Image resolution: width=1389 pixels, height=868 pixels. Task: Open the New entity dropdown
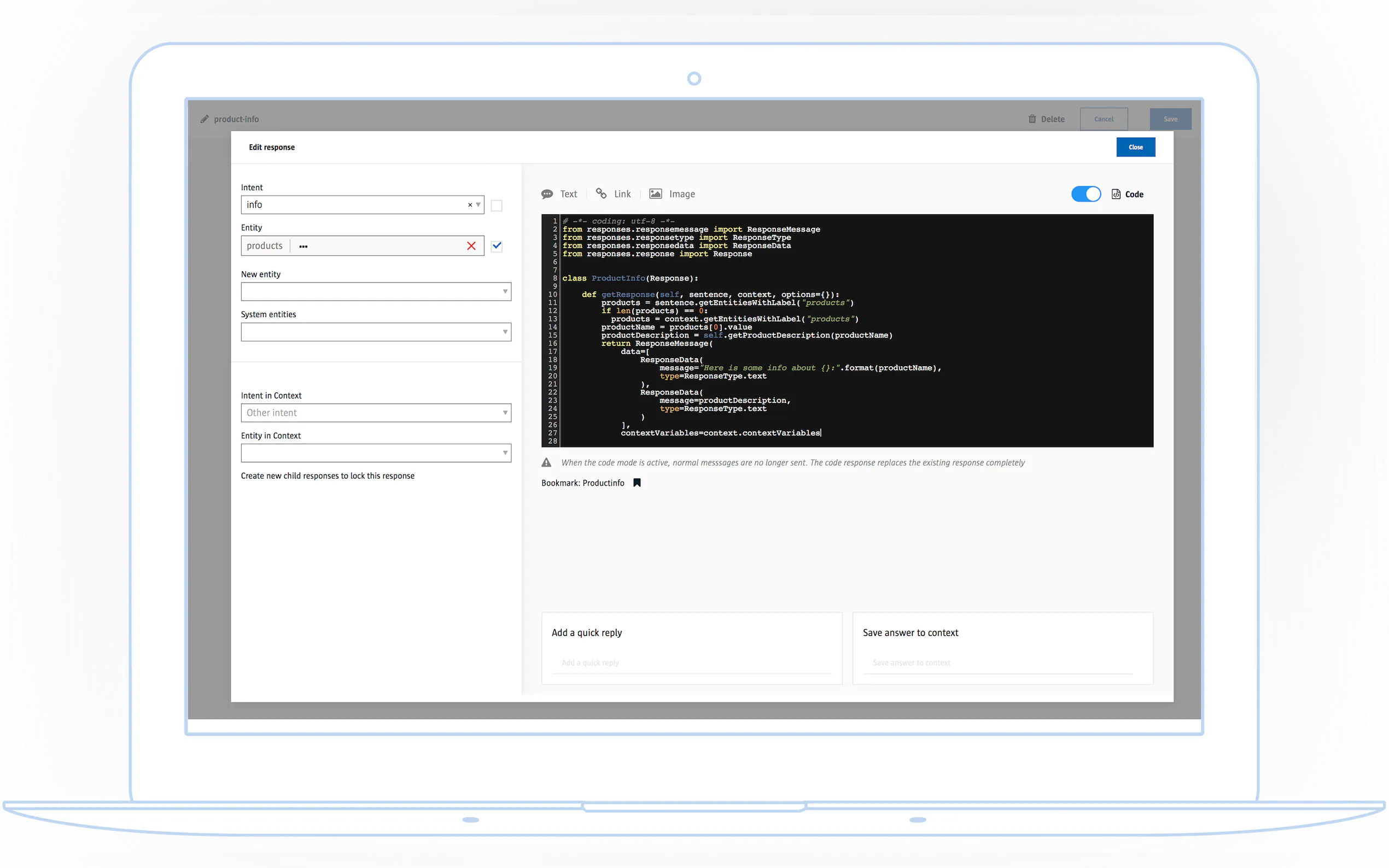(376, 292)
